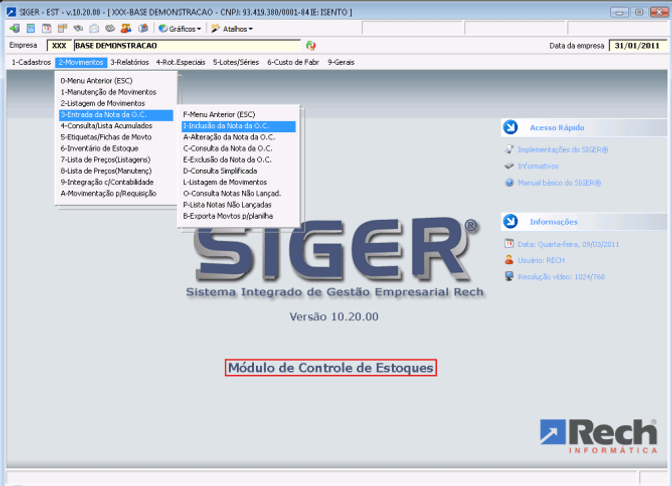
Task: Select 4-Consulta/Lista Acumulados
Action: (x=116, y=126)
